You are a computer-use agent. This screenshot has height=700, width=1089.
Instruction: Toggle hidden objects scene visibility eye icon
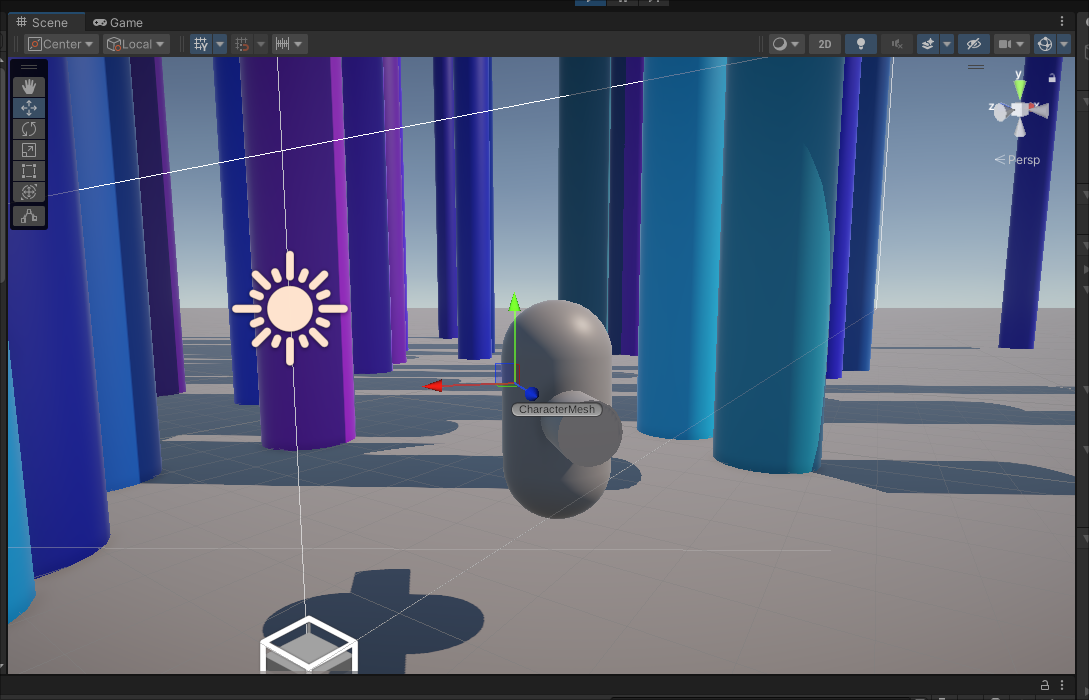coord(972,44)
